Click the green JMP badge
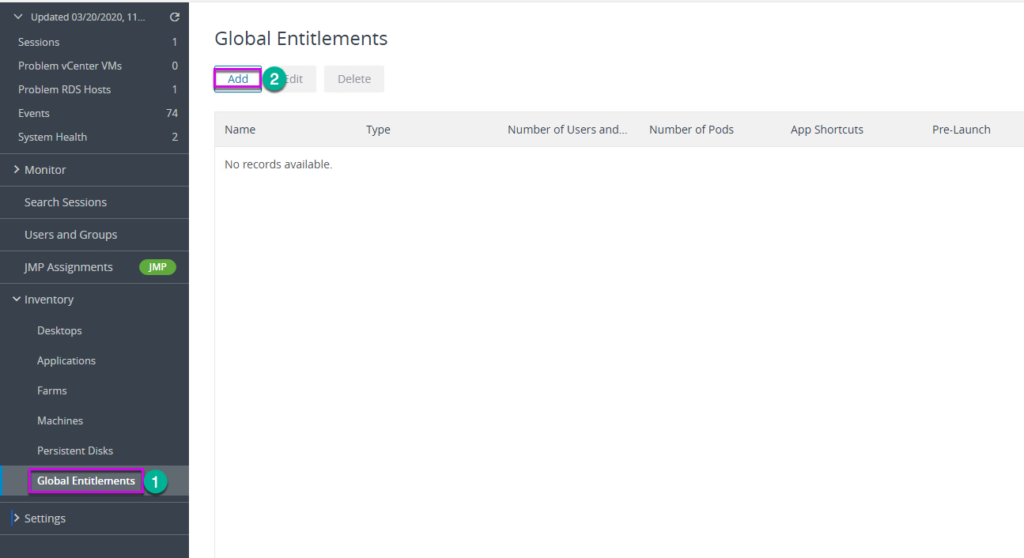Screen dimensions: 1024x558 157,267
